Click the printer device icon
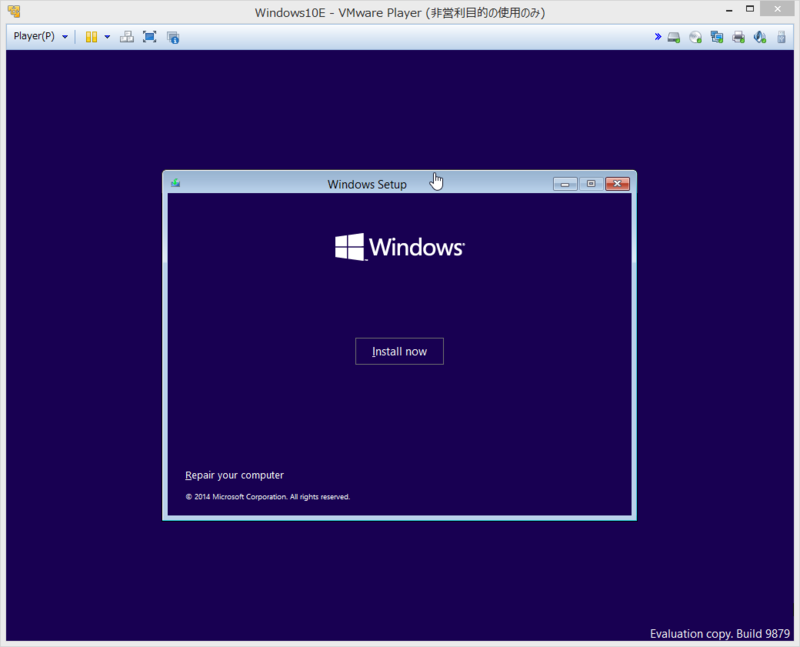 pos(738,37)
